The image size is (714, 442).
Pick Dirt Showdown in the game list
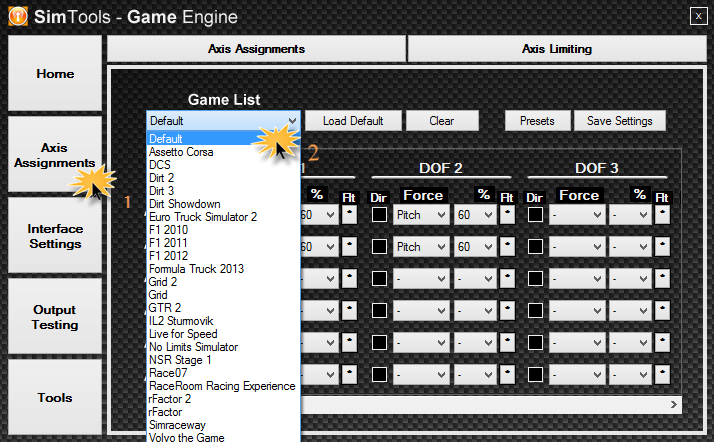(x=223, y=203)
